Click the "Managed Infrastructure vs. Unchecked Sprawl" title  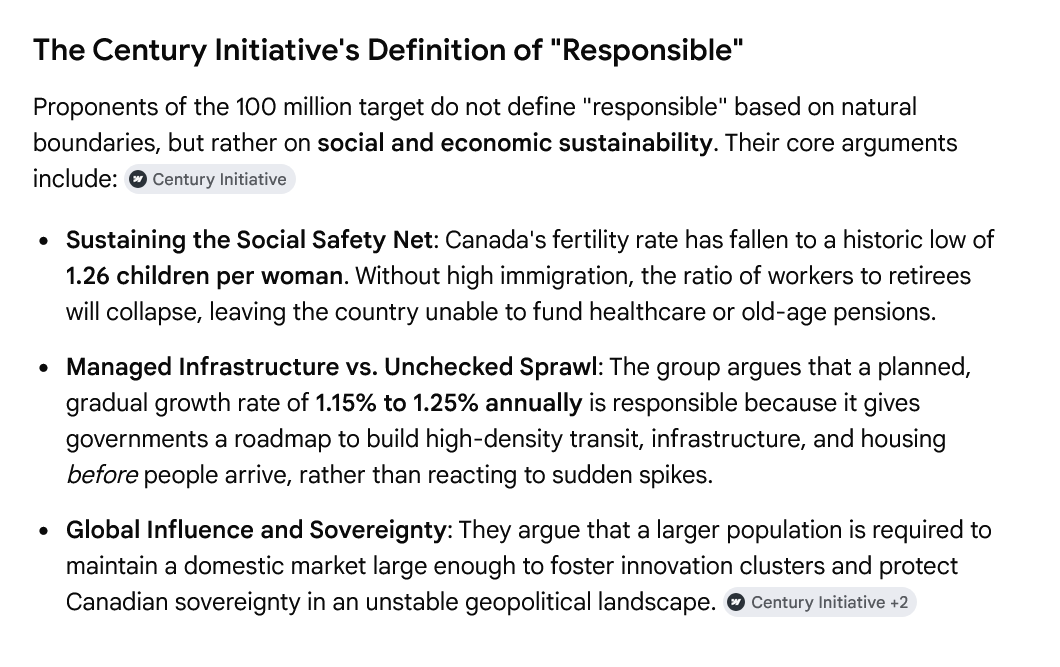tap(332, 367)
